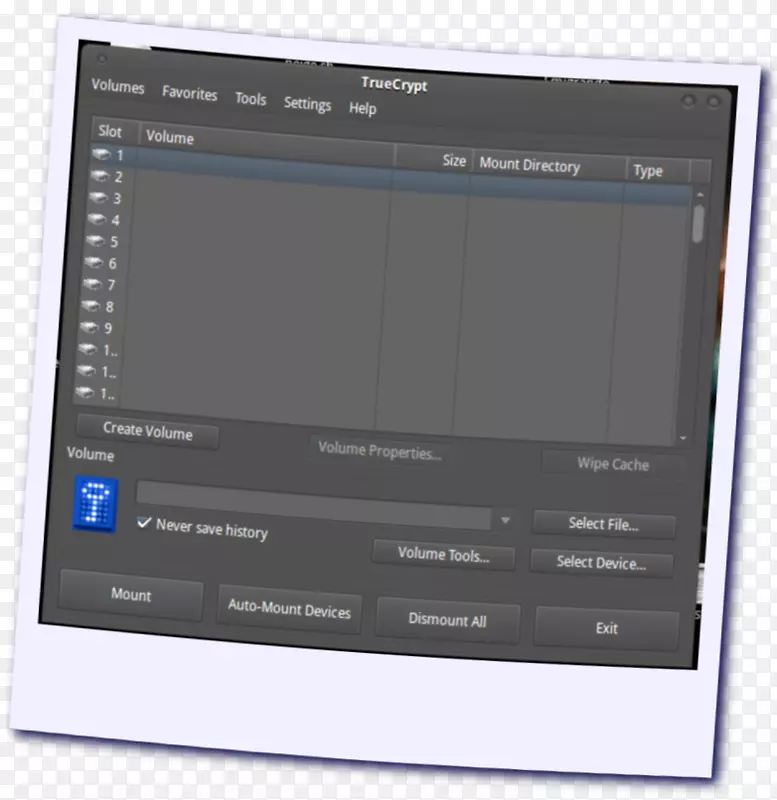Select drive icon for slot 9
The height and width of the screenshot is (800, 777).
[89, 327]
